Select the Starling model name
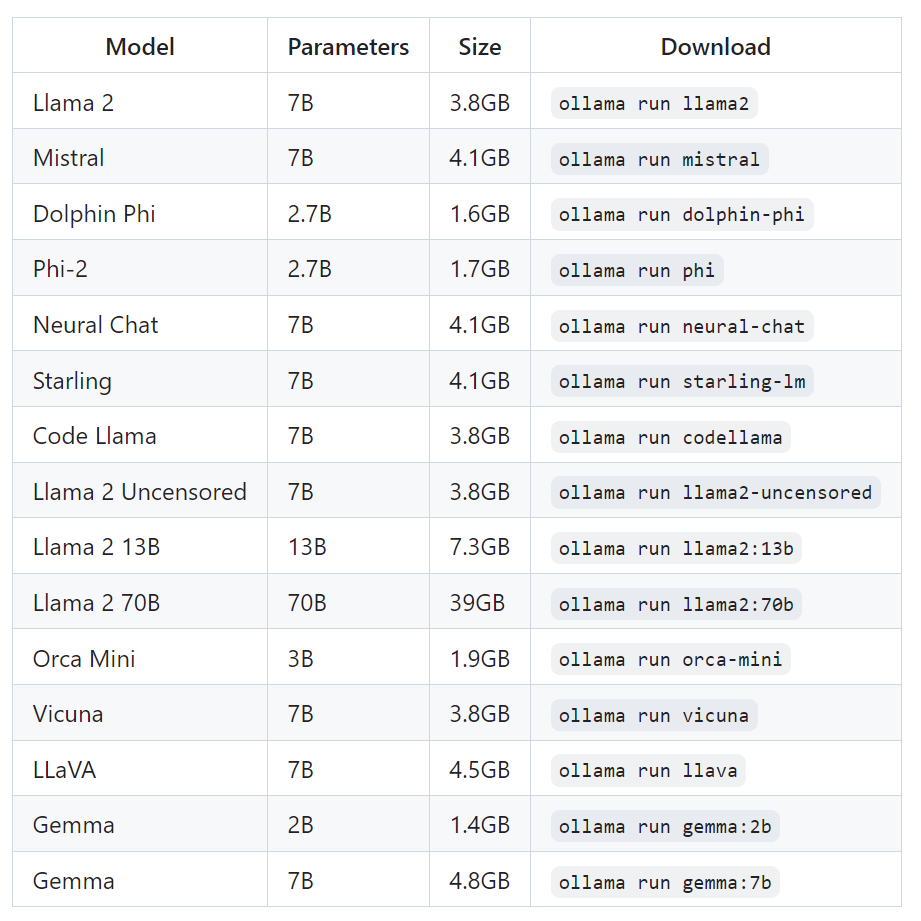921x921 pixels. tap(72, 381)
